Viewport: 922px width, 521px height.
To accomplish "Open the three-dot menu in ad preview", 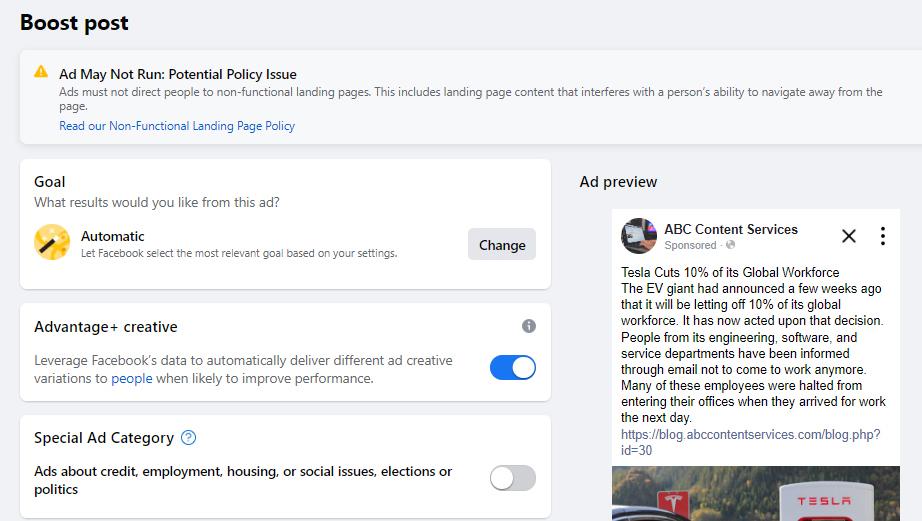I will pyautogui.click(x=883, y=236).
